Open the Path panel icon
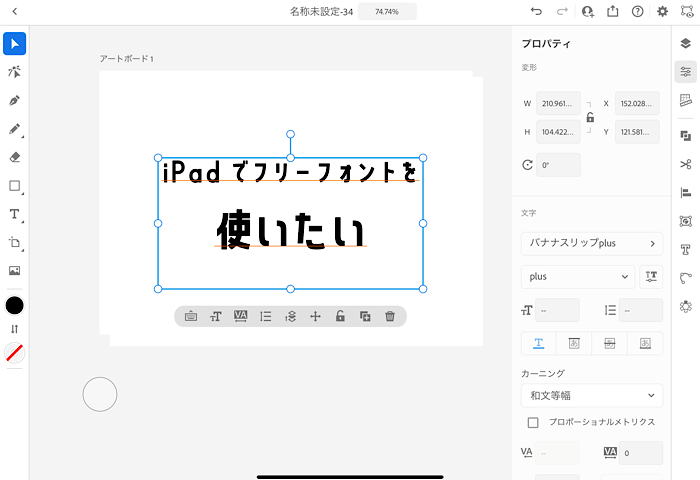Viewport: 700px width, 480px height. click(686, 278)
